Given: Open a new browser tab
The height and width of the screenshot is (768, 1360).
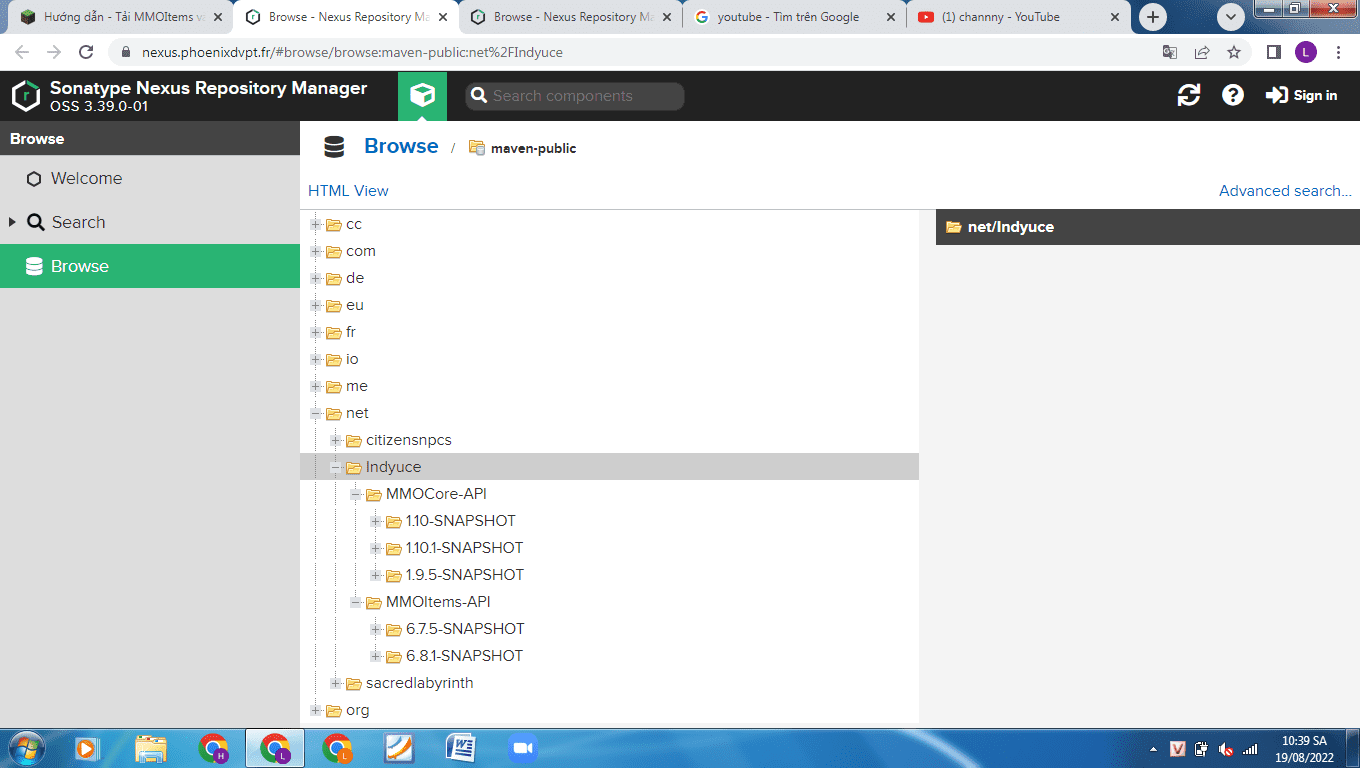Looking at the screenshot, I should 1154,17.
